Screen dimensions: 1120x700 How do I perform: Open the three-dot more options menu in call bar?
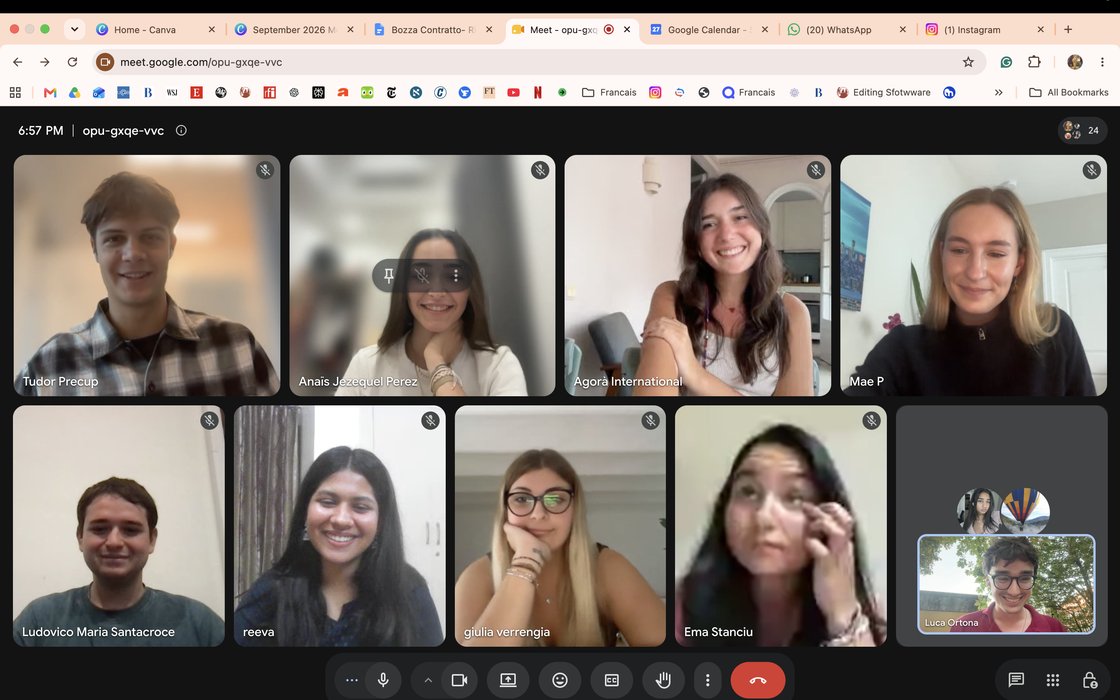pyautogui.click(x=707, y=680)
